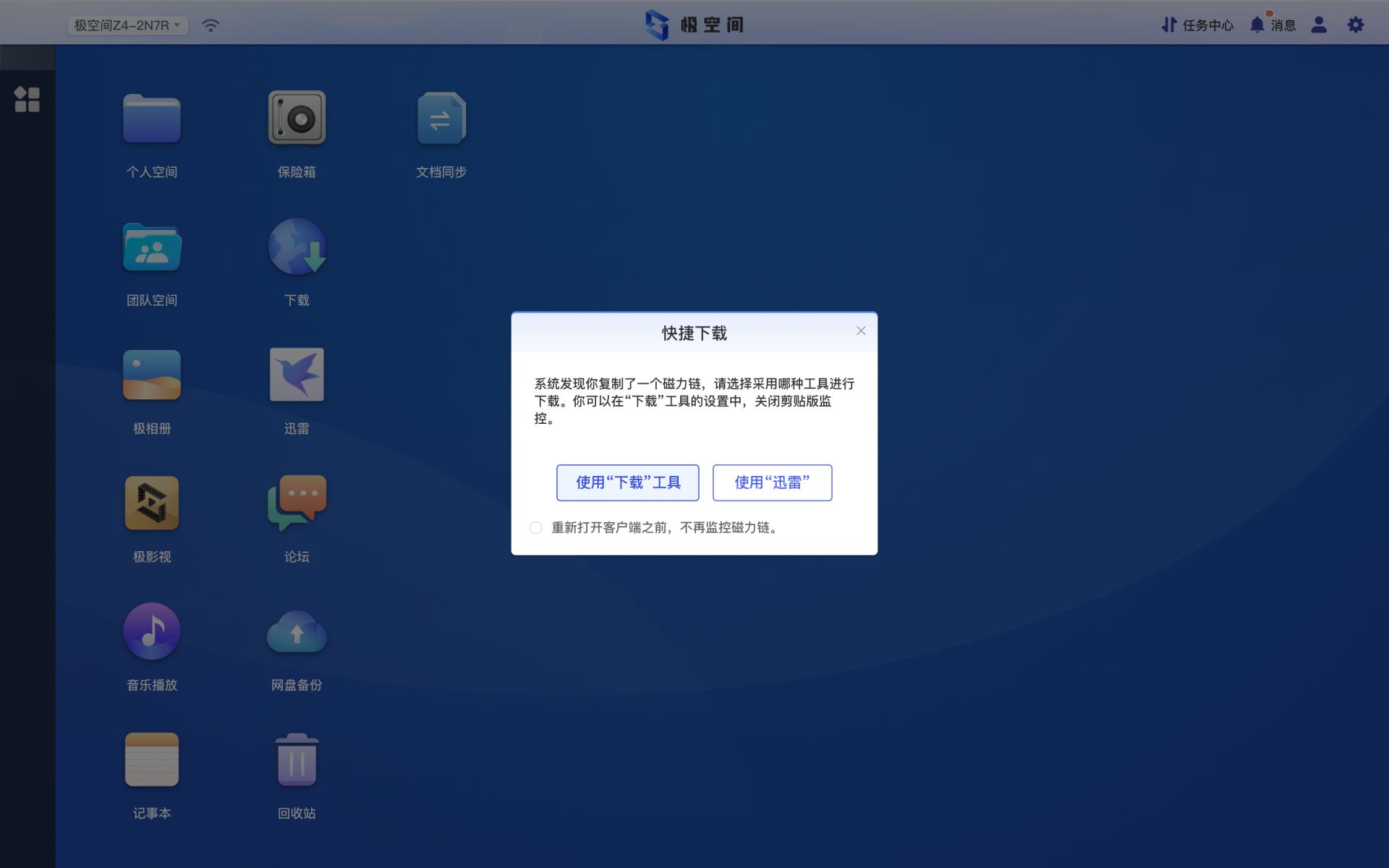Image resolution: width=1389 pixels, height=868 pixels.
Task: Expand the 极空间Z4-2N7R device selector
Action: 127,24
